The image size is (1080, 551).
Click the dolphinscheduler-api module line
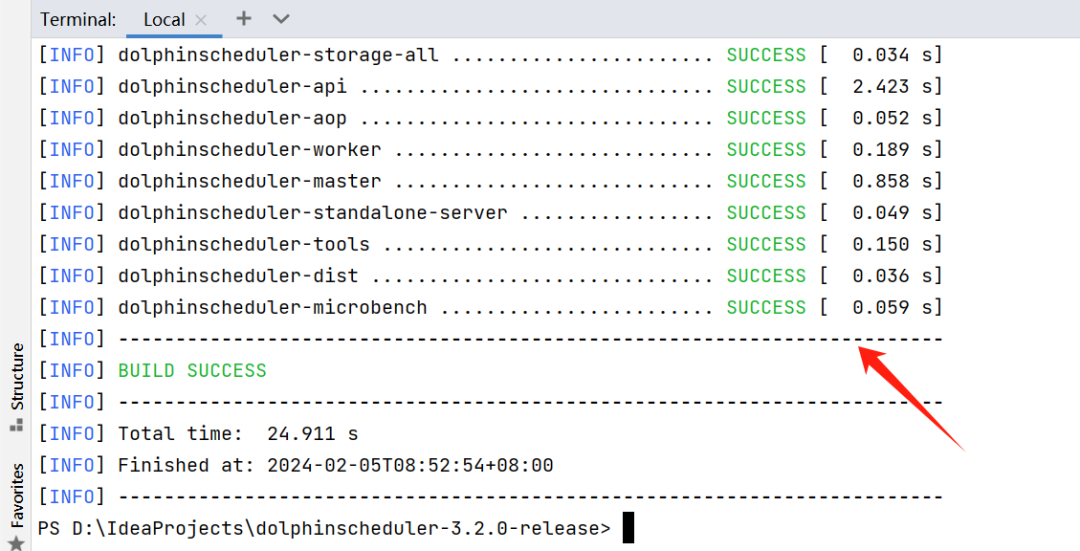coord(490,87)
